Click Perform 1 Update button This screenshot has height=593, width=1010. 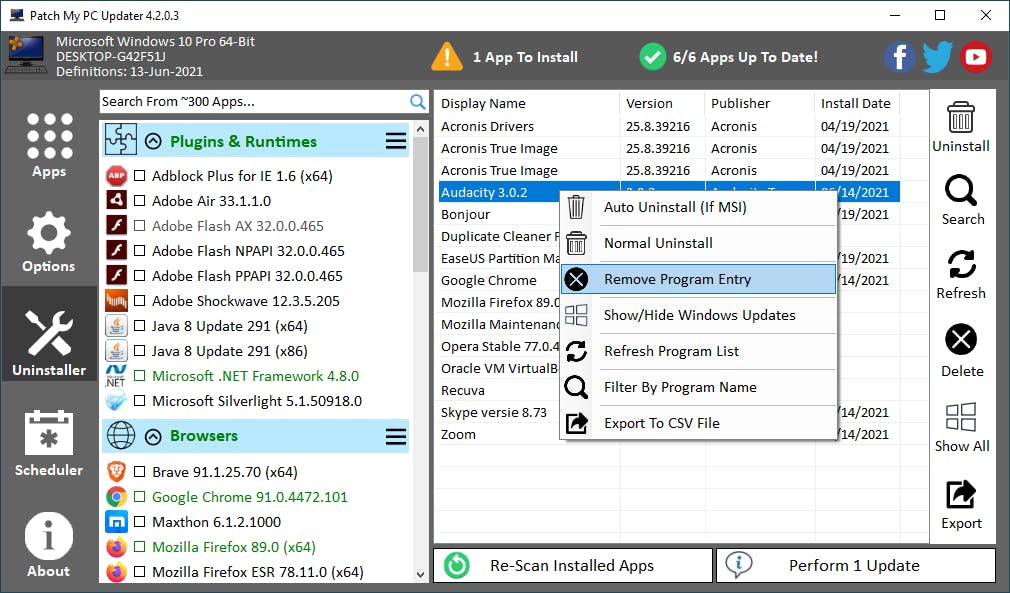click(855, 565)
